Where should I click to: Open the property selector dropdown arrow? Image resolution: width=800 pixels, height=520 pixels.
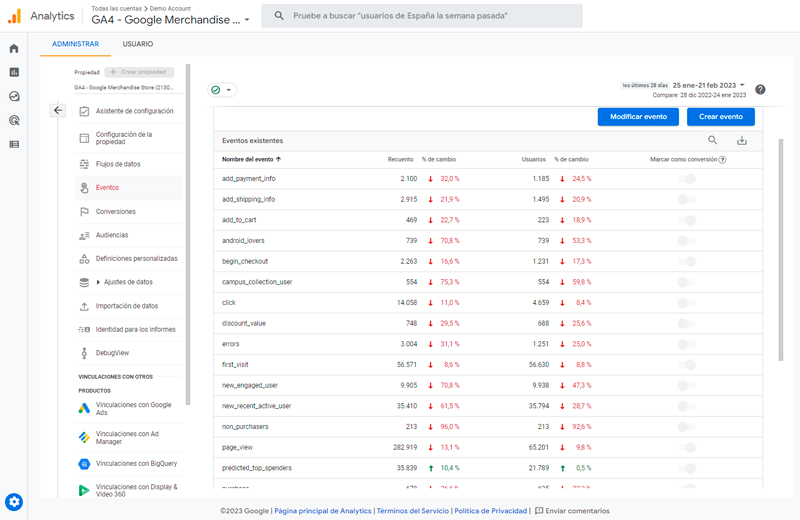(247, 20)
